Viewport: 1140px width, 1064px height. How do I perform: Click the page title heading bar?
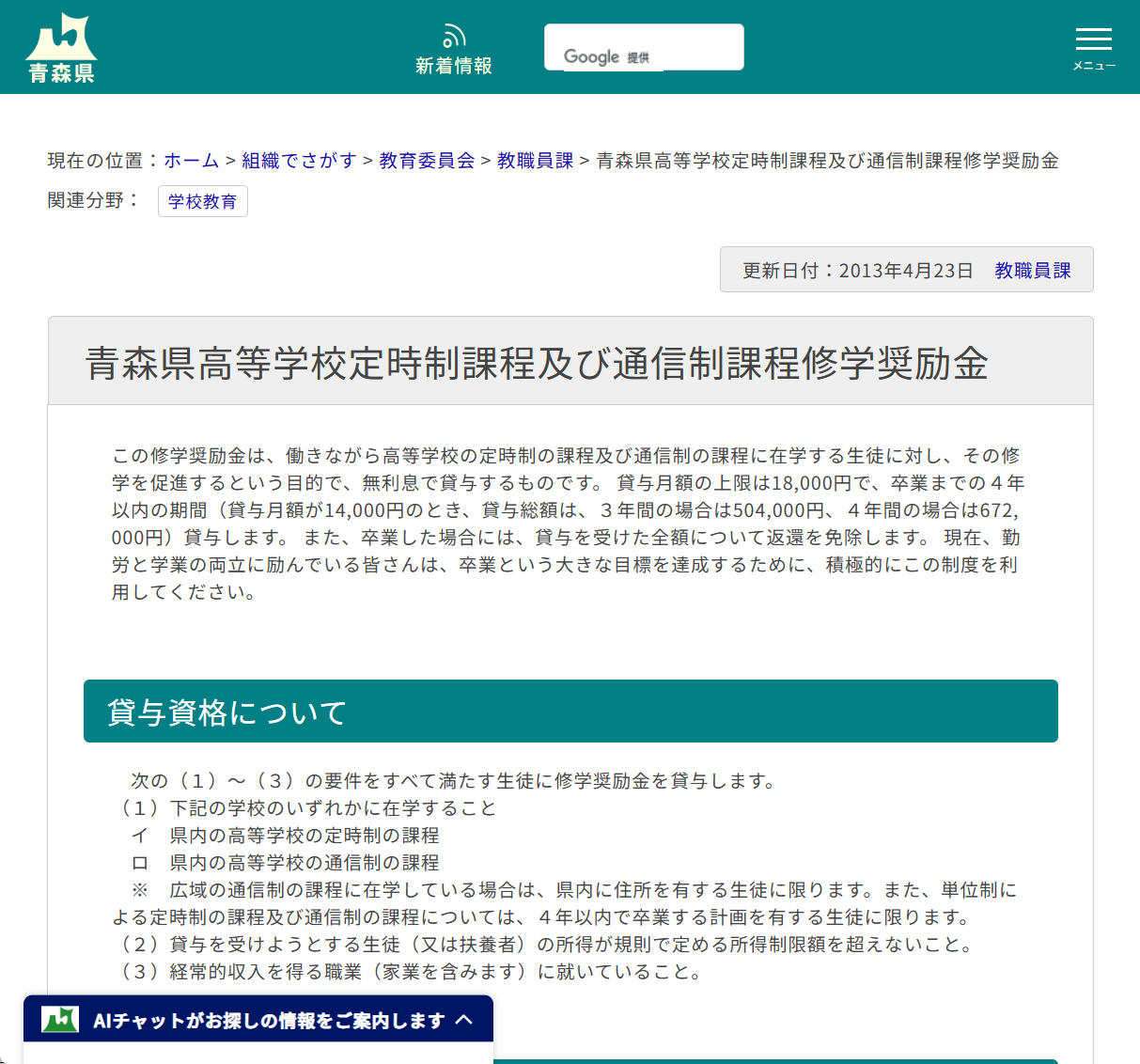(570, 361)
